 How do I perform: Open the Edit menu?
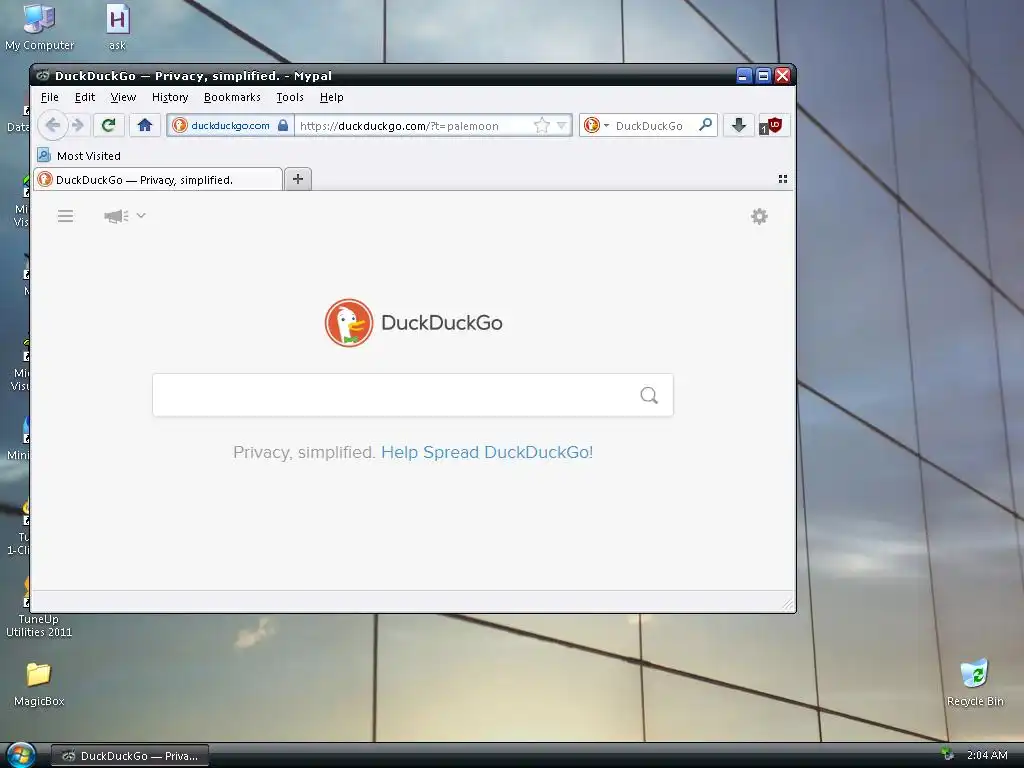pos(85,97)
